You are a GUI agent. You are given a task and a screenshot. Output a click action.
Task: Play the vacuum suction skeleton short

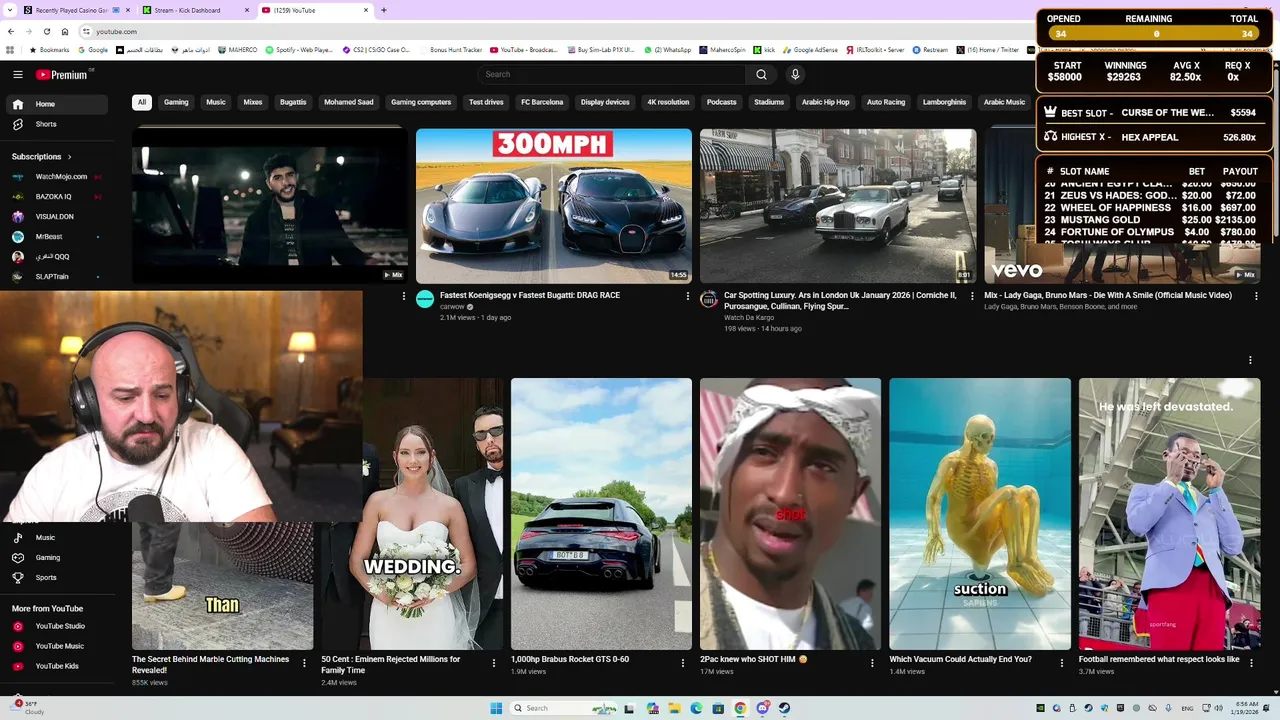[980, 514]
